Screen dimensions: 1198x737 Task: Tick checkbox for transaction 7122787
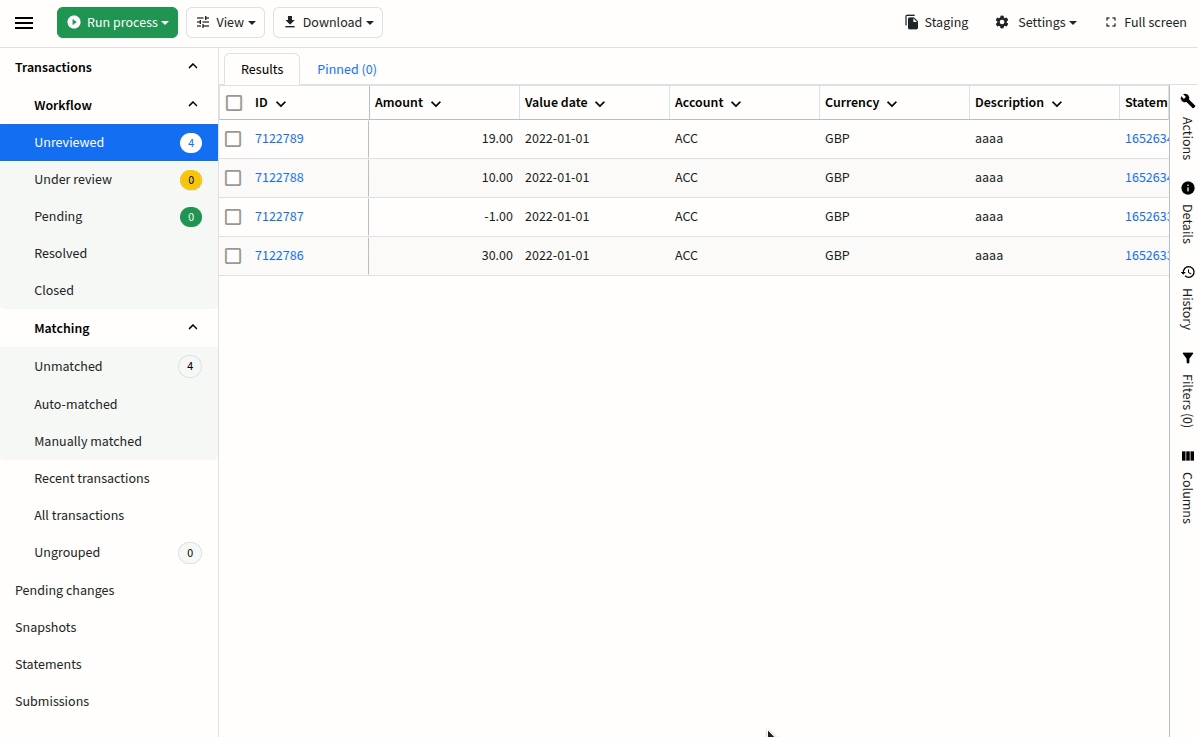coord(233,217)
